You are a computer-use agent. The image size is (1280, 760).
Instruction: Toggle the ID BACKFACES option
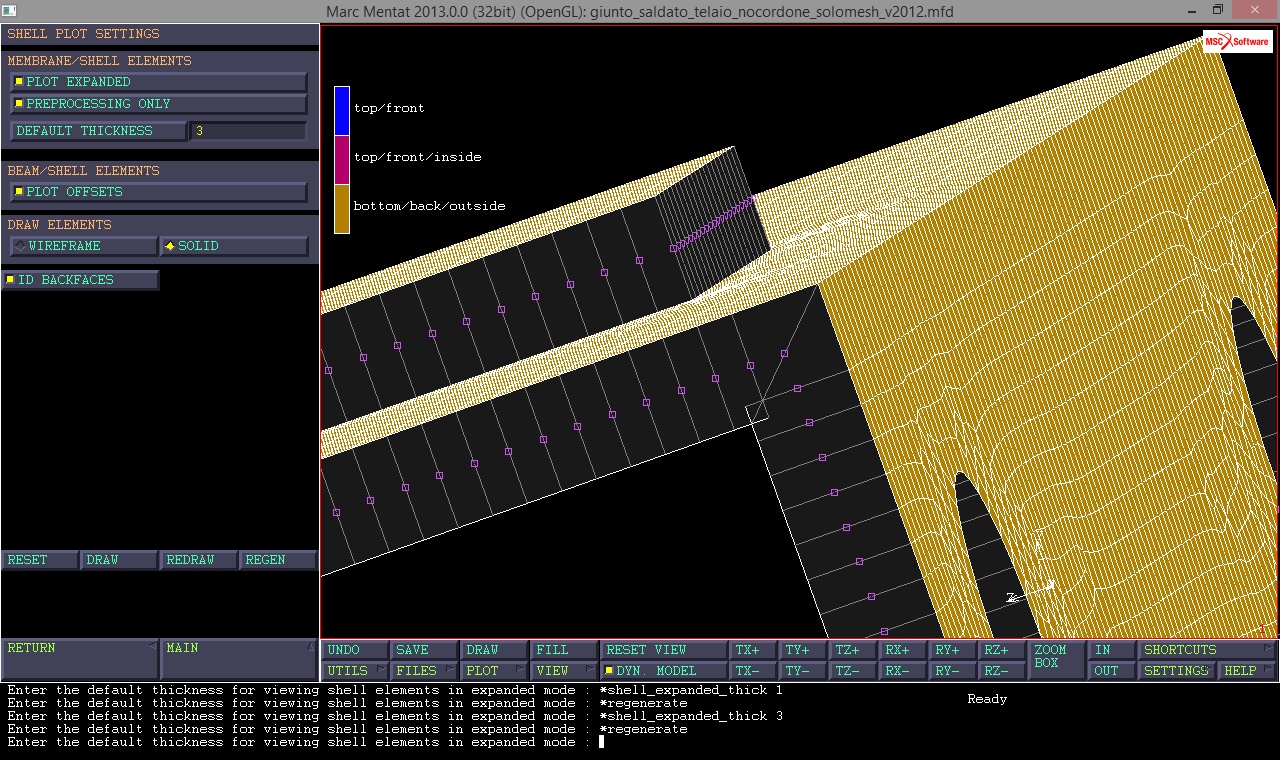pyautogui.click(x=80, y=280)
